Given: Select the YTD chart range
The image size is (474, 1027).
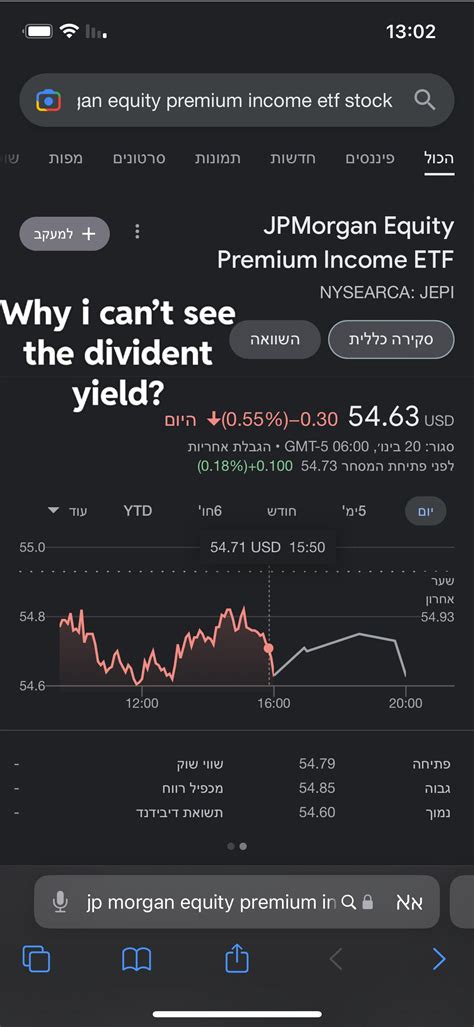Looking at the screenshot, I should click(137, 511).
